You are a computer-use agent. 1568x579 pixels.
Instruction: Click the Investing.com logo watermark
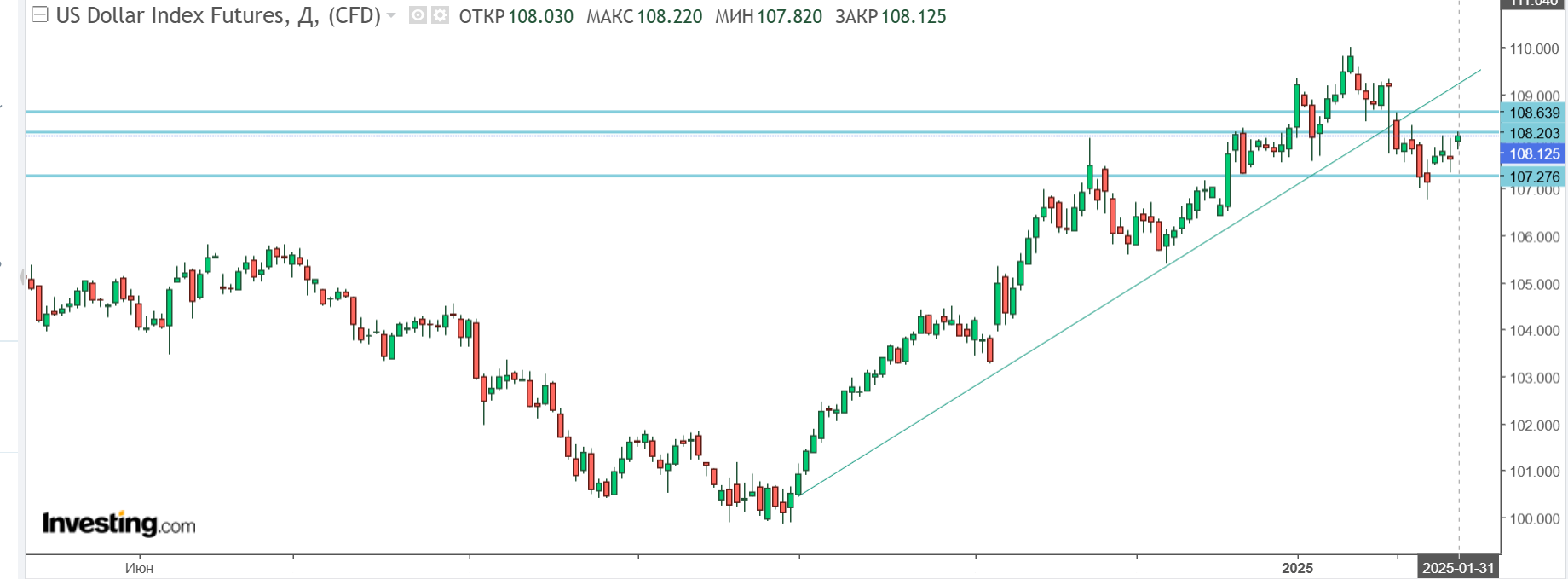(118, 524)
